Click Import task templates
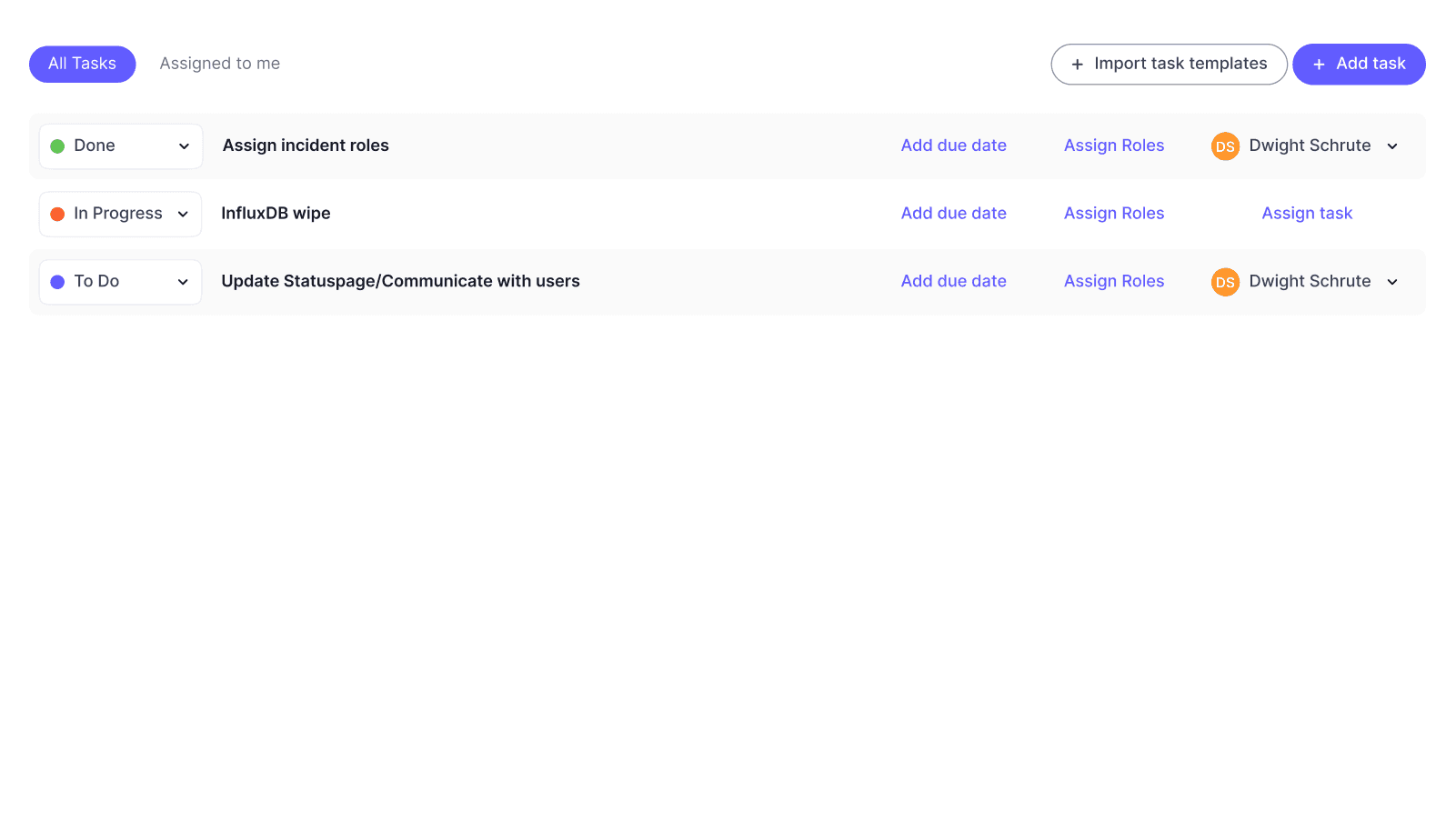This screenshot has height=833, width=1456. [1169, 64]
